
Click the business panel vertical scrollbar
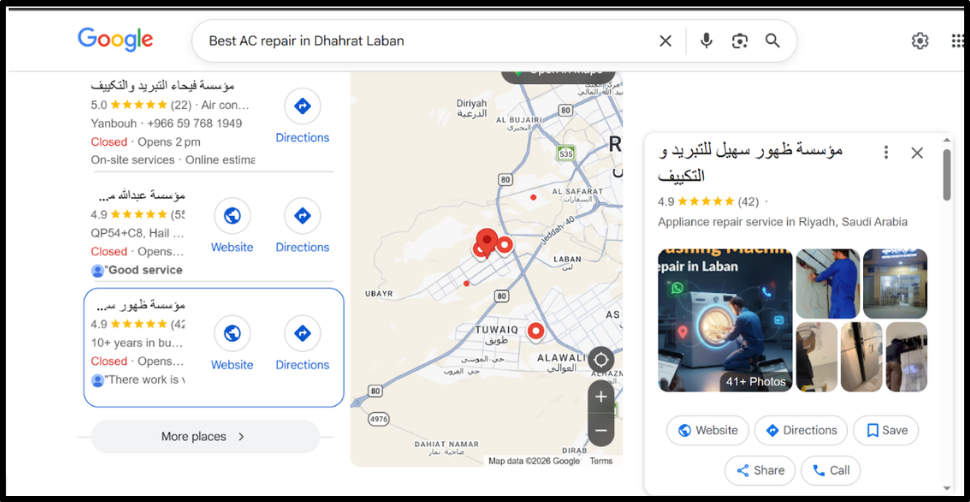point(947,175)
